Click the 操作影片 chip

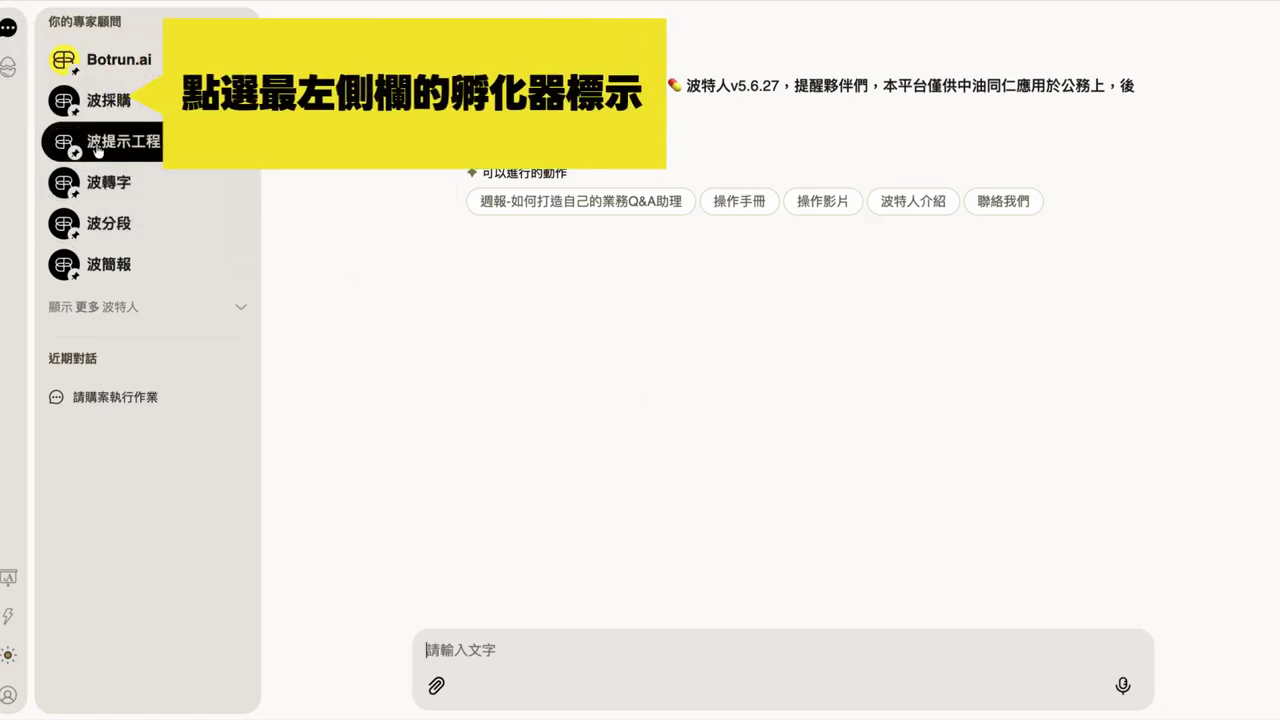(823, 201)
